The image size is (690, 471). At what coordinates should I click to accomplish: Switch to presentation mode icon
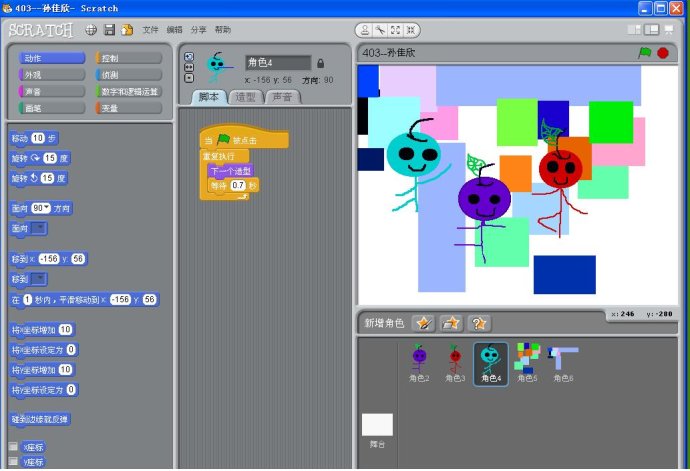point(673,32)
